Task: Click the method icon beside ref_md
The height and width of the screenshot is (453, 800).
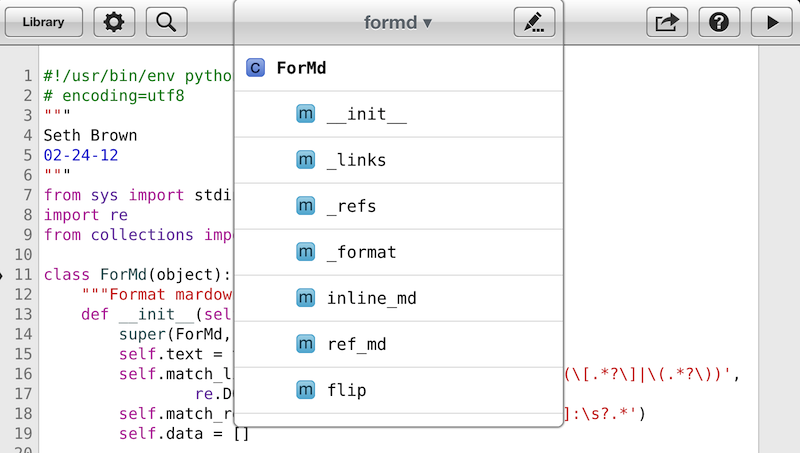Action: 306,344
